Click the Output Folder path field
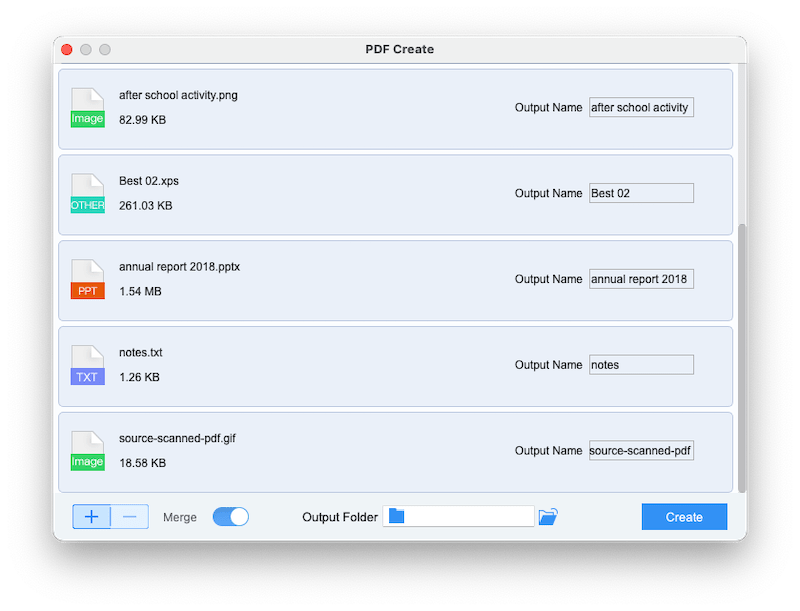 tap(459, 516)
